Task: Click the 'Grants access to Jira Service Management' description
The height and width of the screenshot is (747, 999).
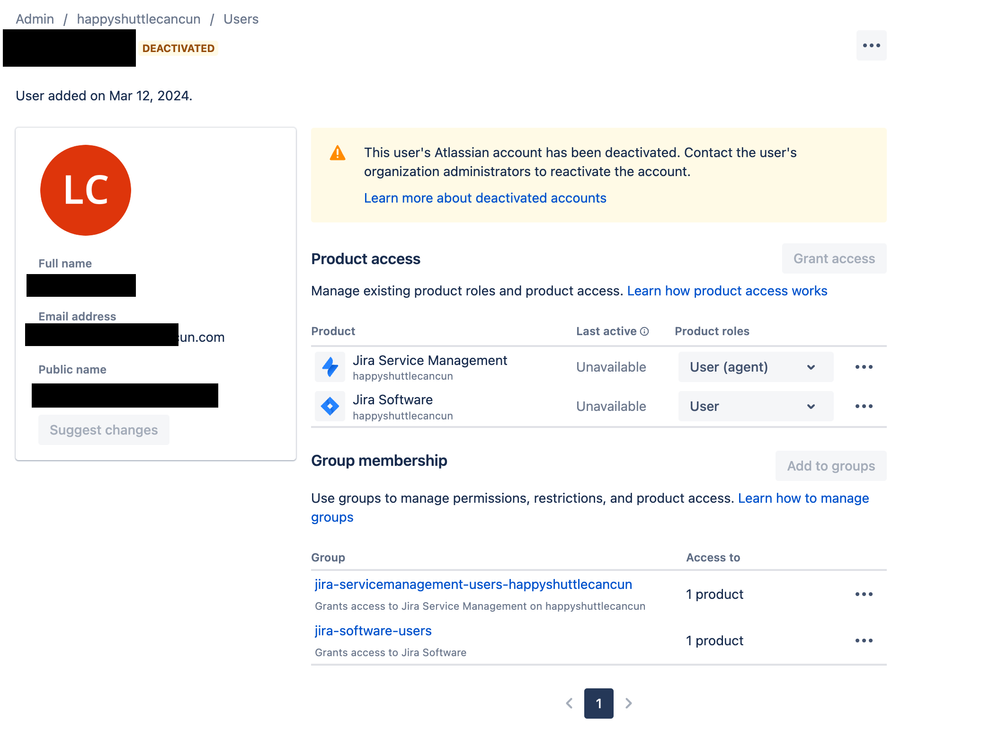Action: click(480, 606)
